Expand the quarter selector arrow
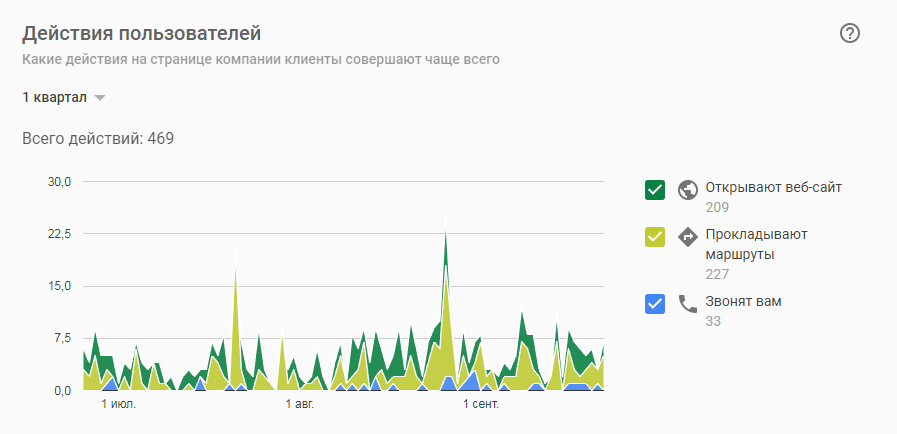This screenshot has width=897, height=434. click(x=100, y=98)
